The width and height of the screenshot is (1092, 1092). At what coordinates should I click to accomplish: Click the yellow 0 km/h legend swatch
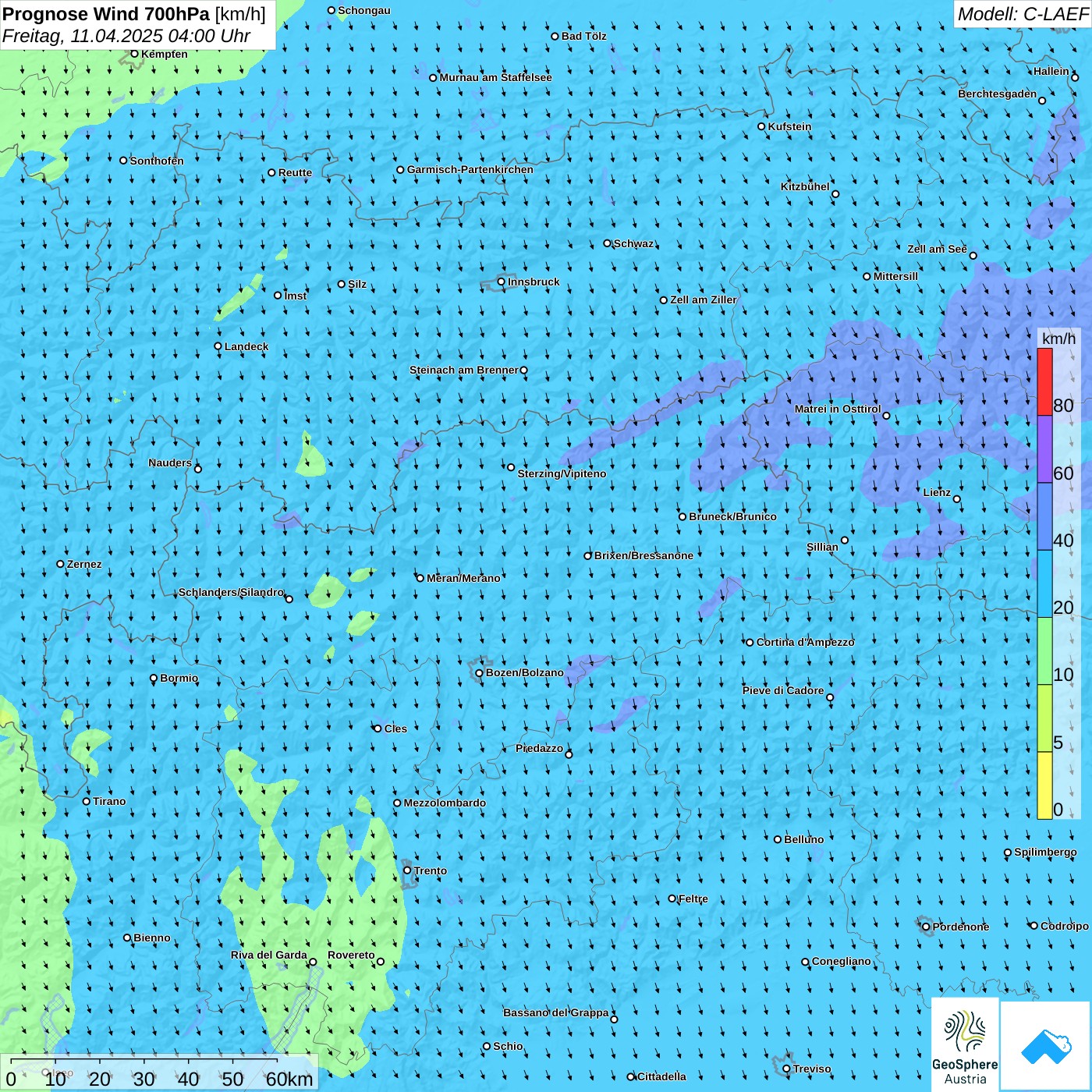coord(1044,785)
